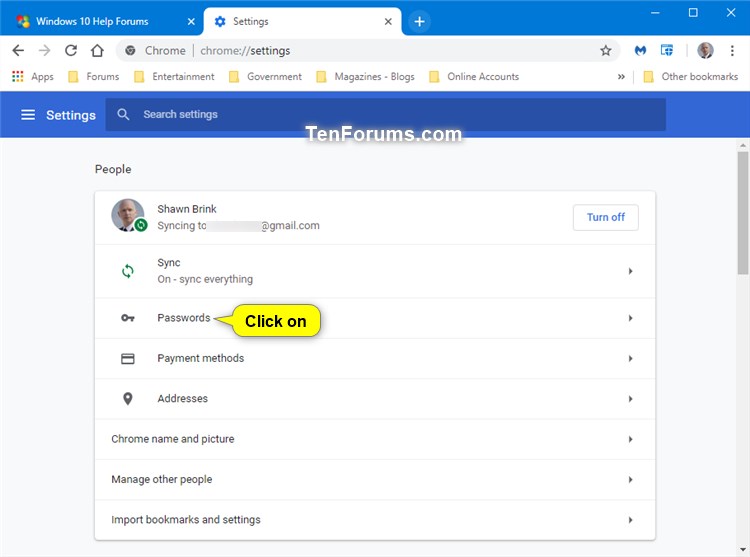Open the profile avatar in the toolbar

(705, 50)
